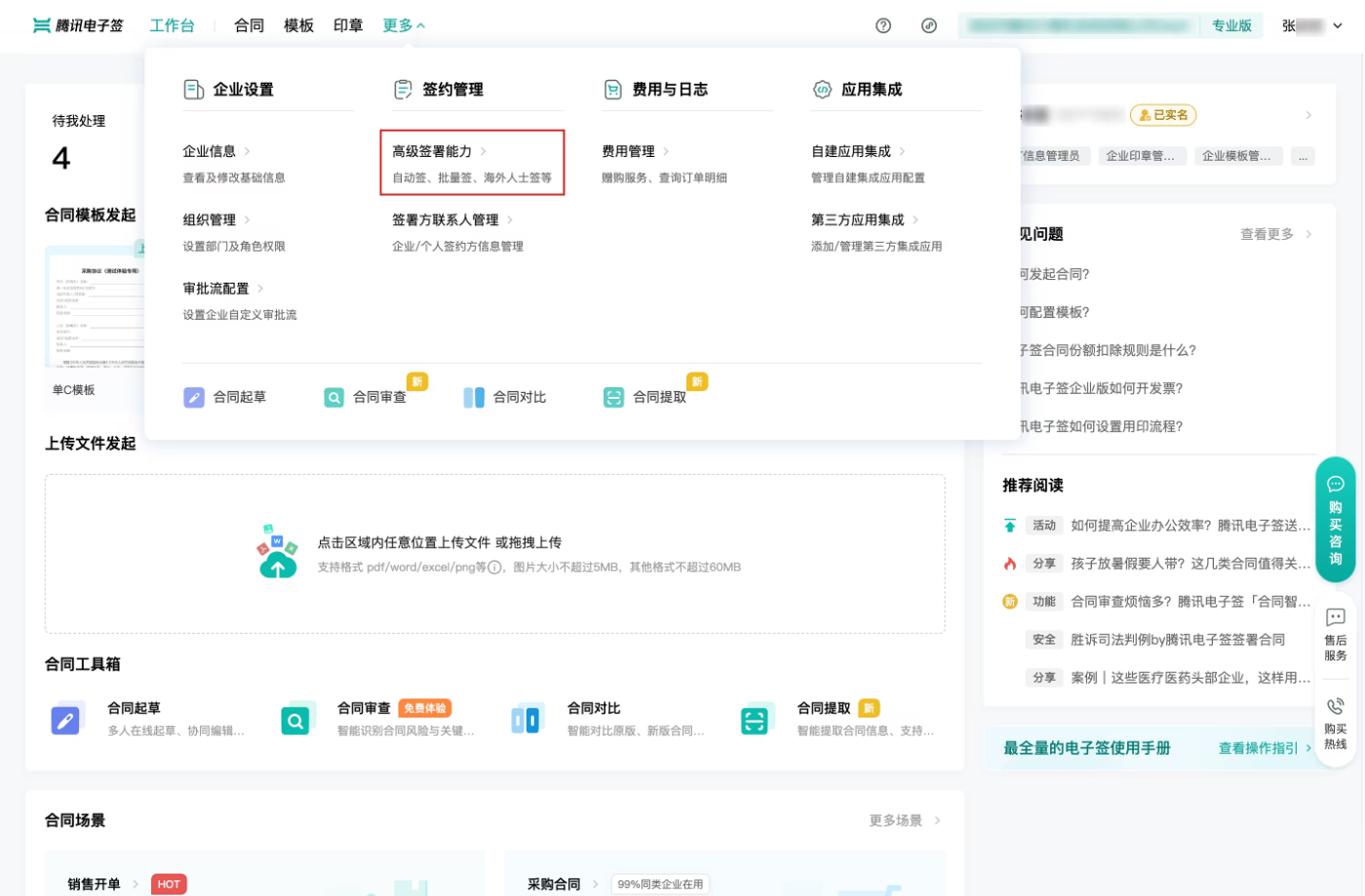Expand 第三方应用集成 chevron
This screenshot has width=1365, height=896.
point(916,220)
